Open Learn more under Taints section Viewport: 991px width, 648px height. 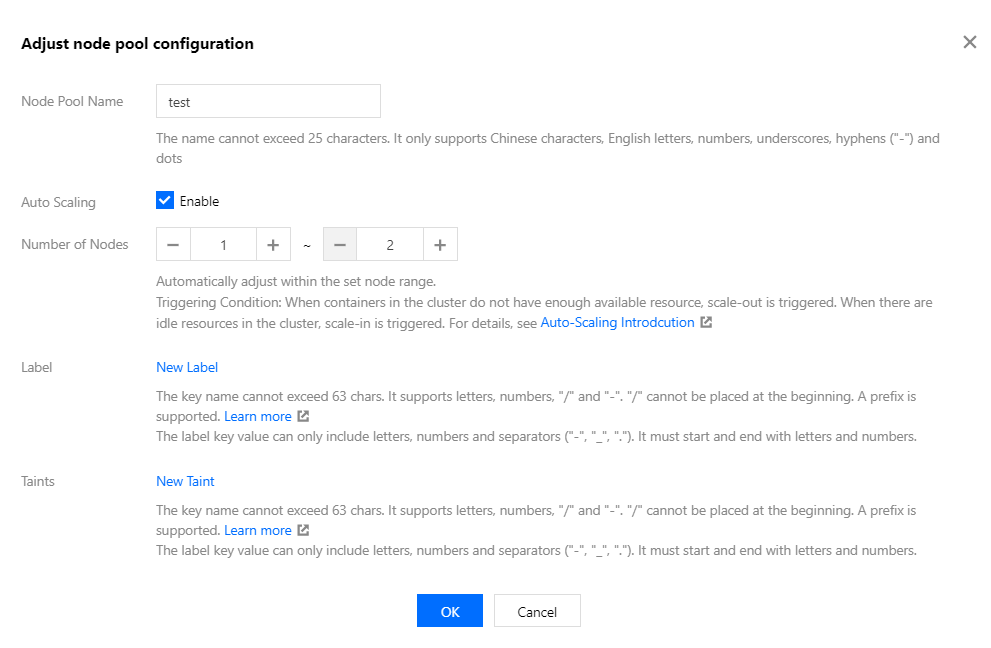click(x=258, y=530)
